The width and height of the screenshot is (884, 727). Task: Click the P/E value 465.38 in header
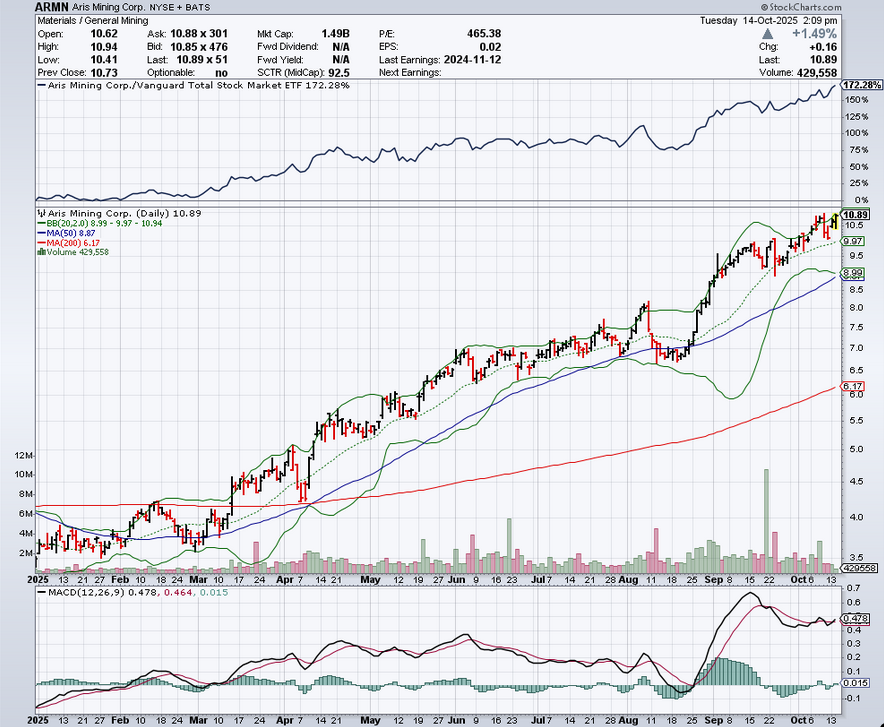pos(485,32)
